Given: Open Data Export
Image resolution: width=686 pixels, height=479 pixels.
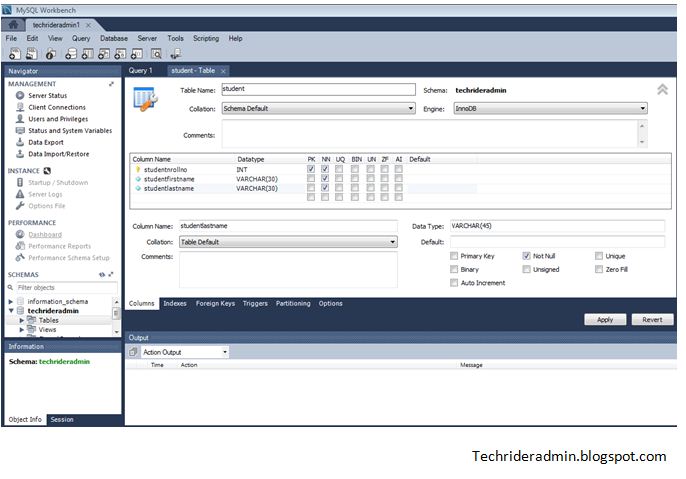Looking at the screenshot, I should (46, 142).
